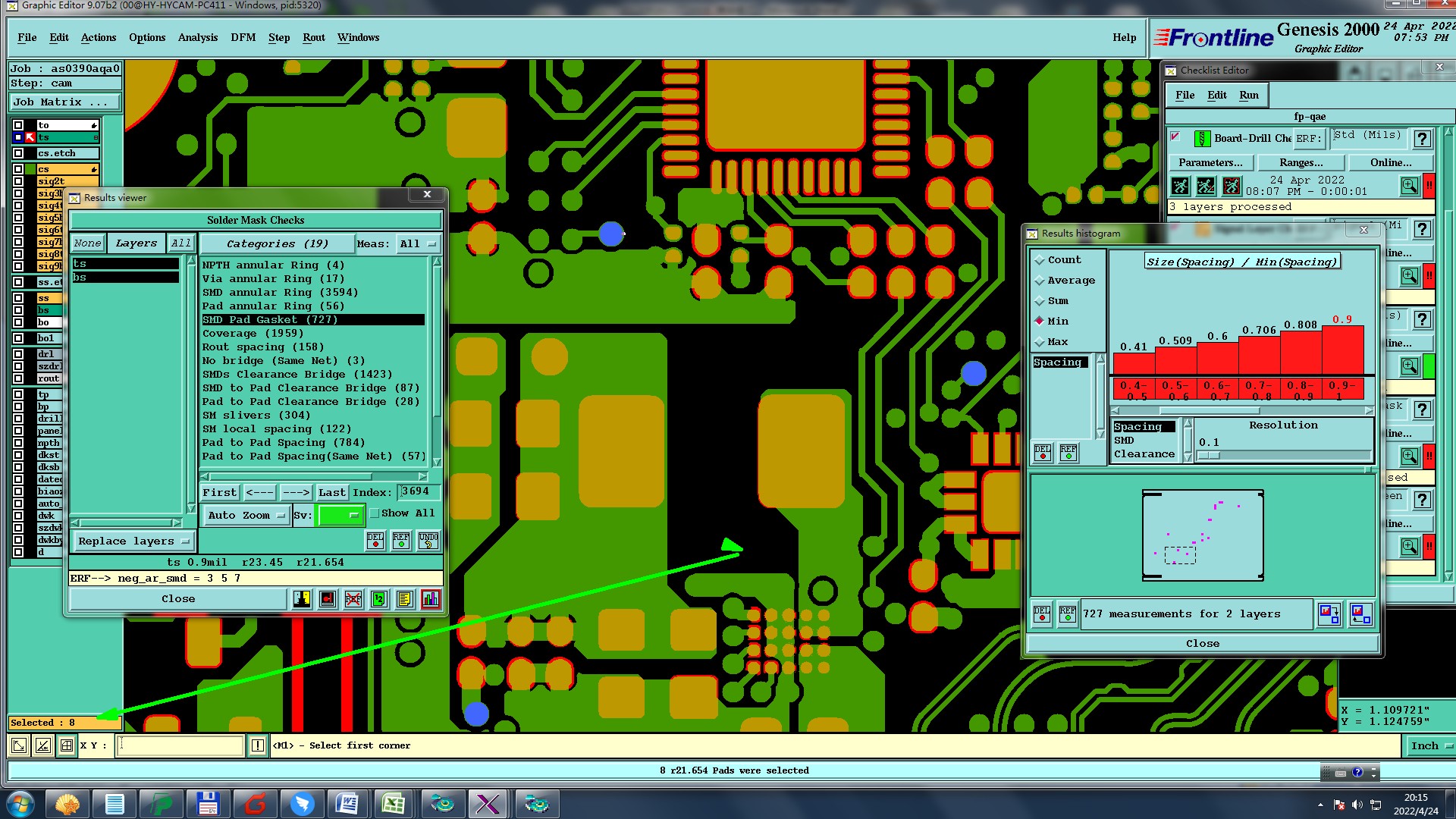Click the UNDO icon in Results viewer
The image size is (1456, 819).
click(x=428, y=540)
